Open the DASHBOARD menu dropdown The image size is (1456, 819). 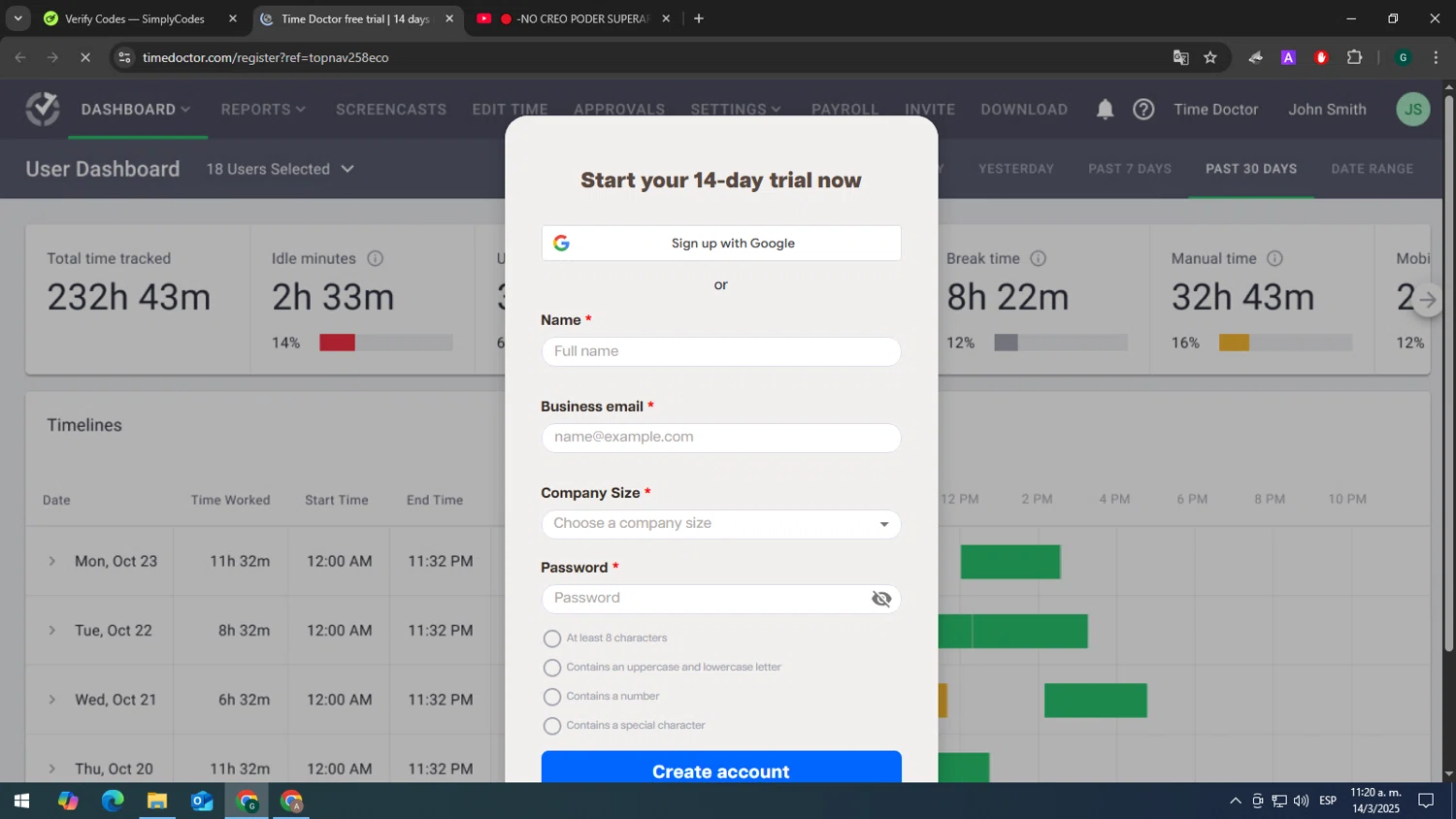coord(136,110)
